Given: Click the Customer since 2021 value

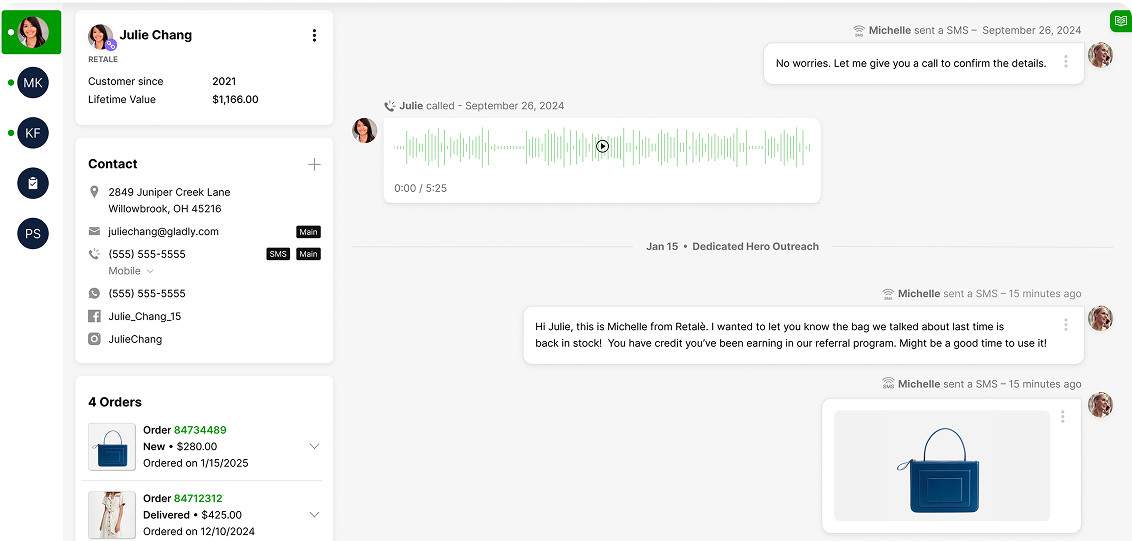Looking at the screenshot, I should pyautogui.click(x=224, y=82).
